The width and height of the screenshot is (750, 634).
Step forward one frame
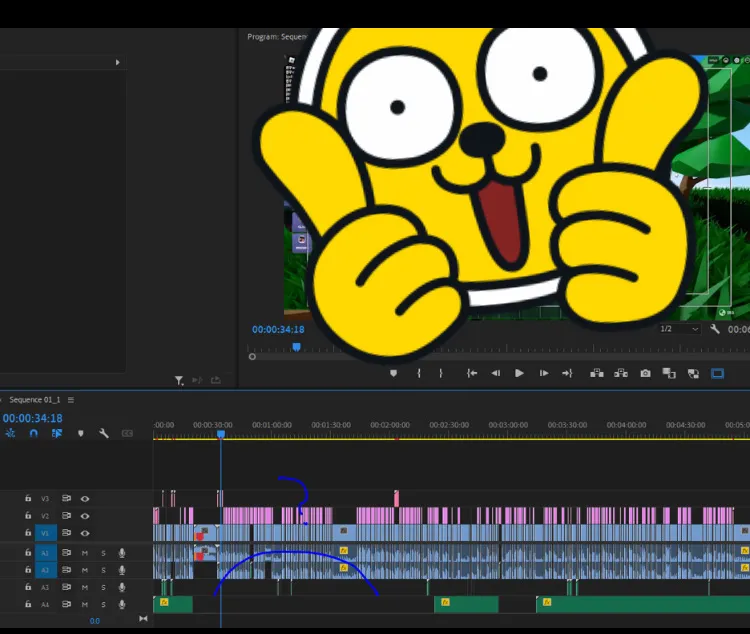(x=544, y=373)
